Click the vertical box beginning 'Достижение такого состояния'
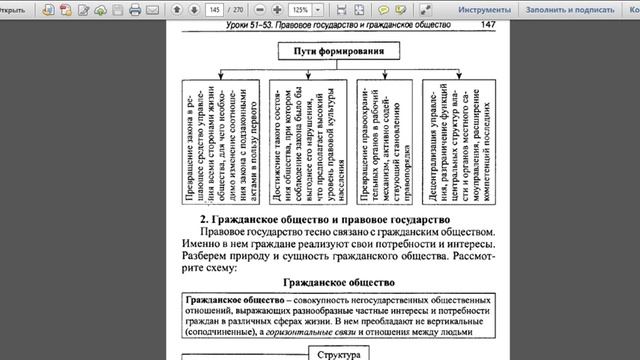Image resolution: width=640 pixels, height=360 pixels. 308,142
